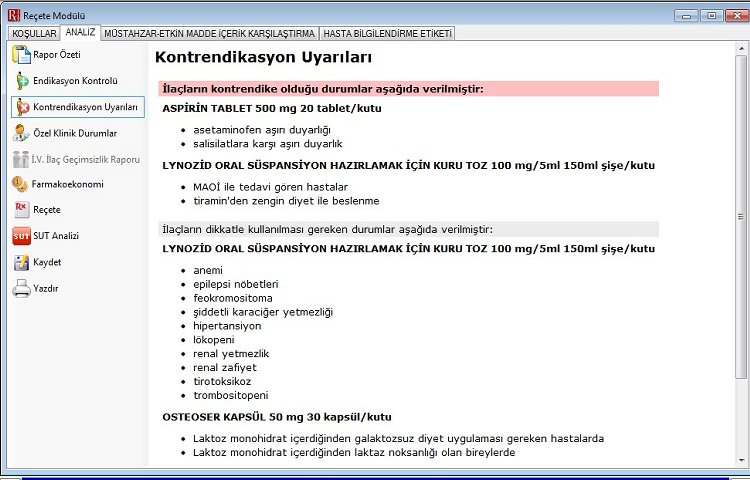Click 'hipertansiyon' list item
The image size is (750, 480).
227,326
